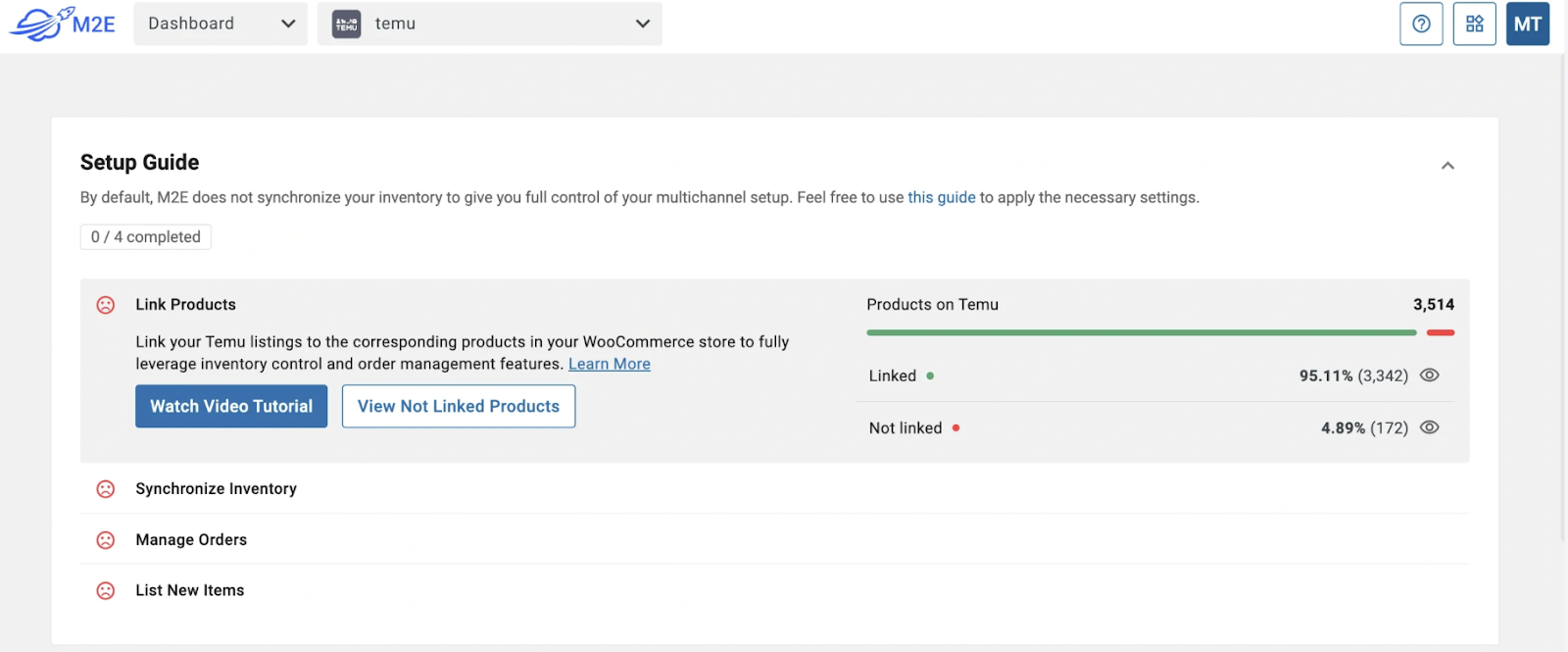Click the Temu channel icon
This screenshot has width=1568, height=652.
(347, 24)
